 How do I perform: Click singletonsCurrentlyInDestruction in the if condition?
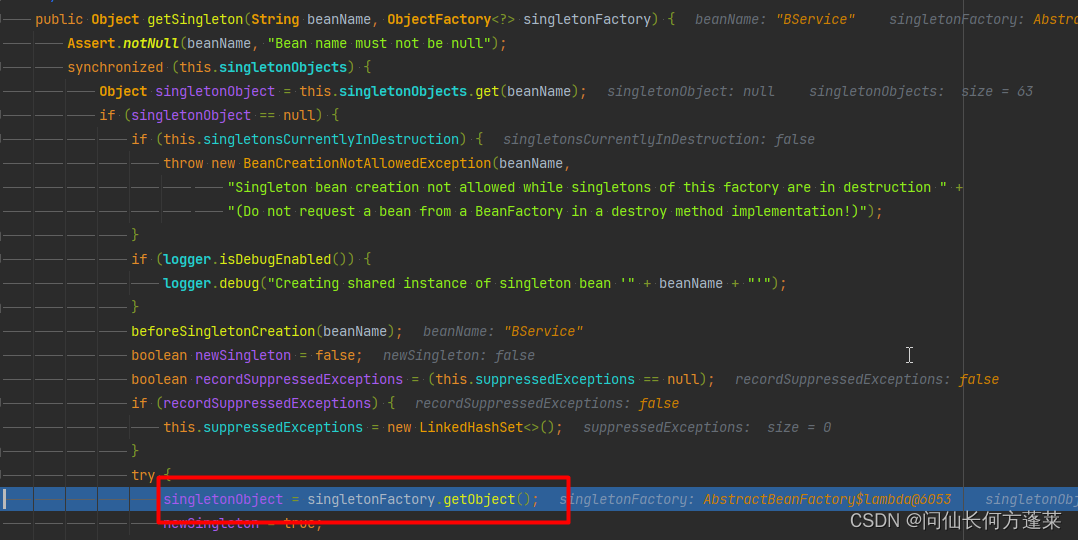pyautogui.click(x=331, y=140)
